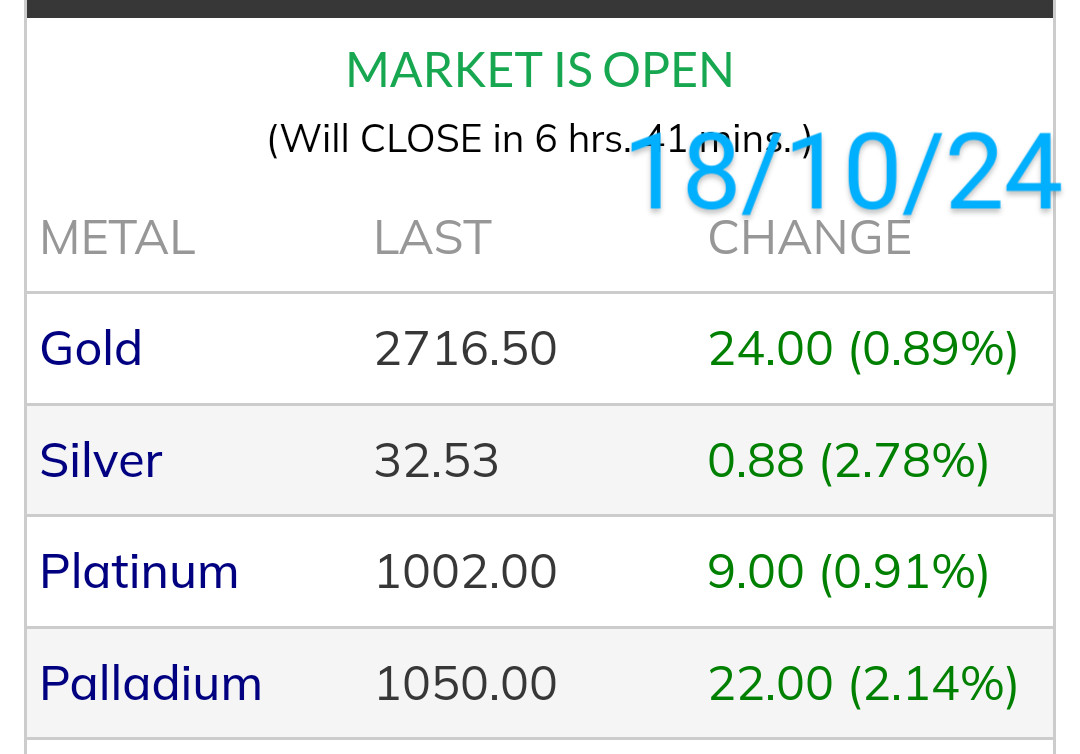Select the LAST column header
1080x754 pixels.
(432, 239)
